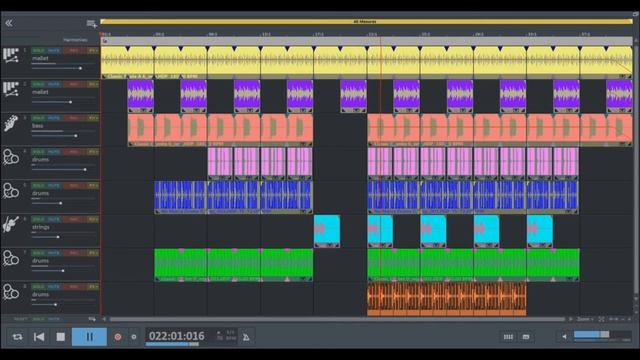
Task: Collapse the track header panel with the double-chevron
Action: point(9,23)
